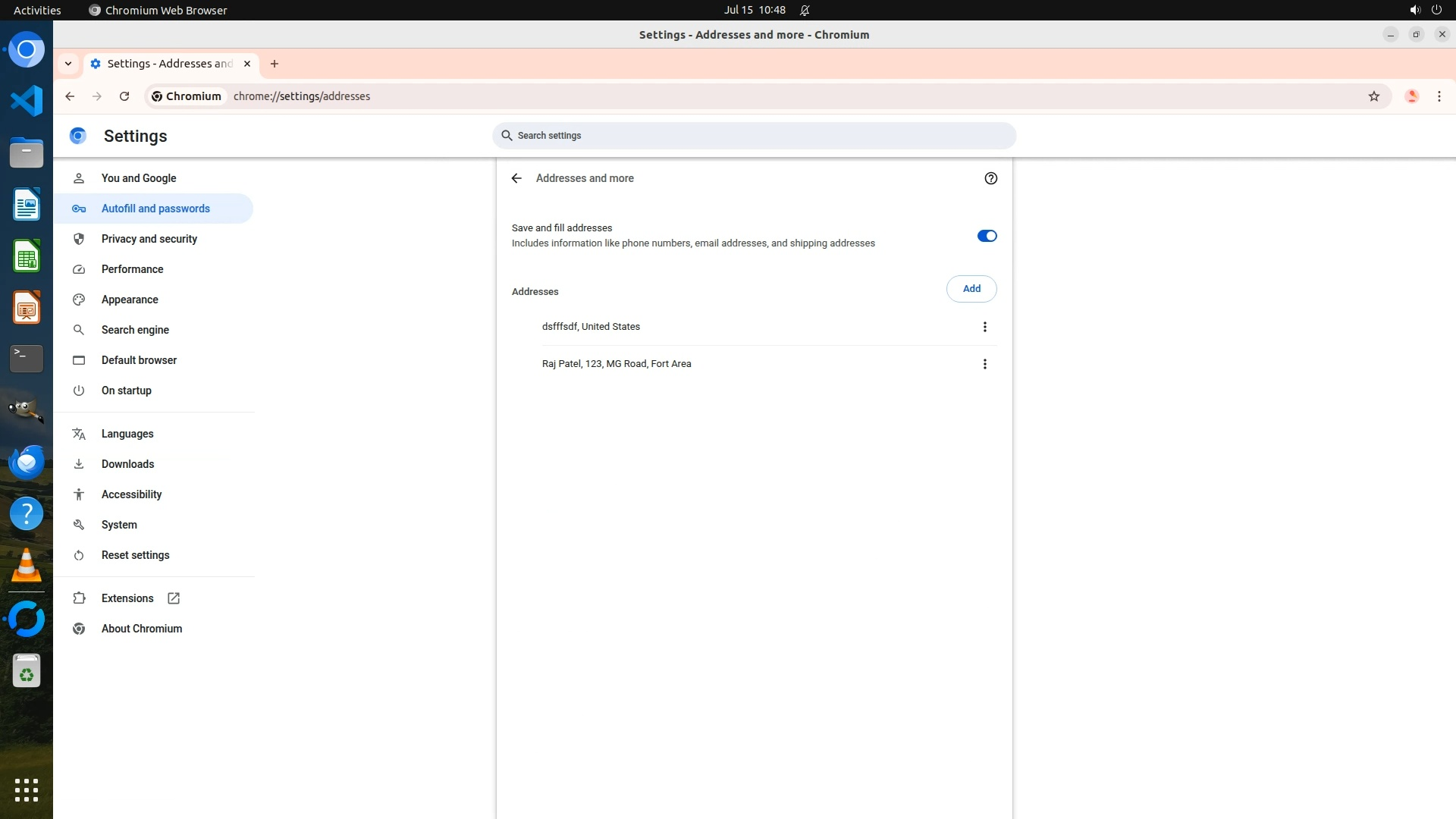Click the Chromium site info chip

tap(187, 96)
